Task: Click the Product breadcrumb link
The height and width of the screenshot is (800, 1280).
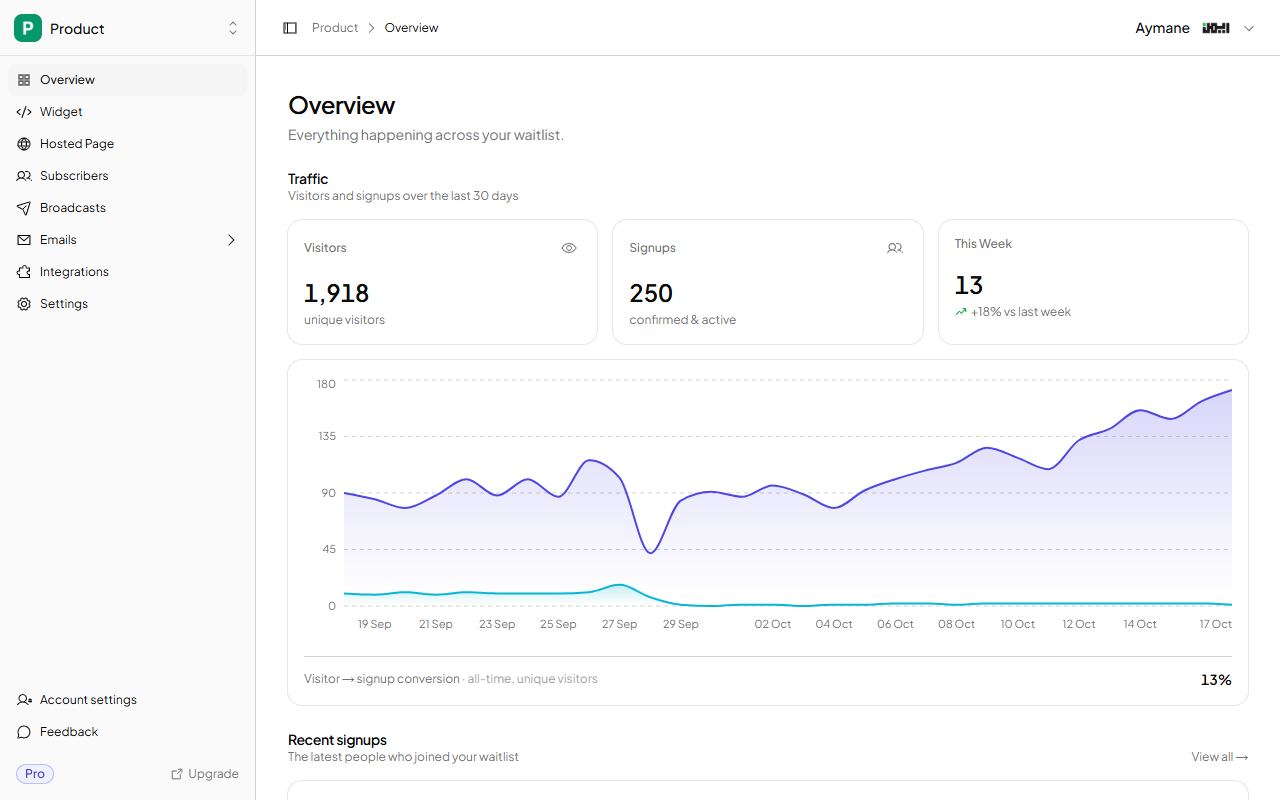Action: 335,28
